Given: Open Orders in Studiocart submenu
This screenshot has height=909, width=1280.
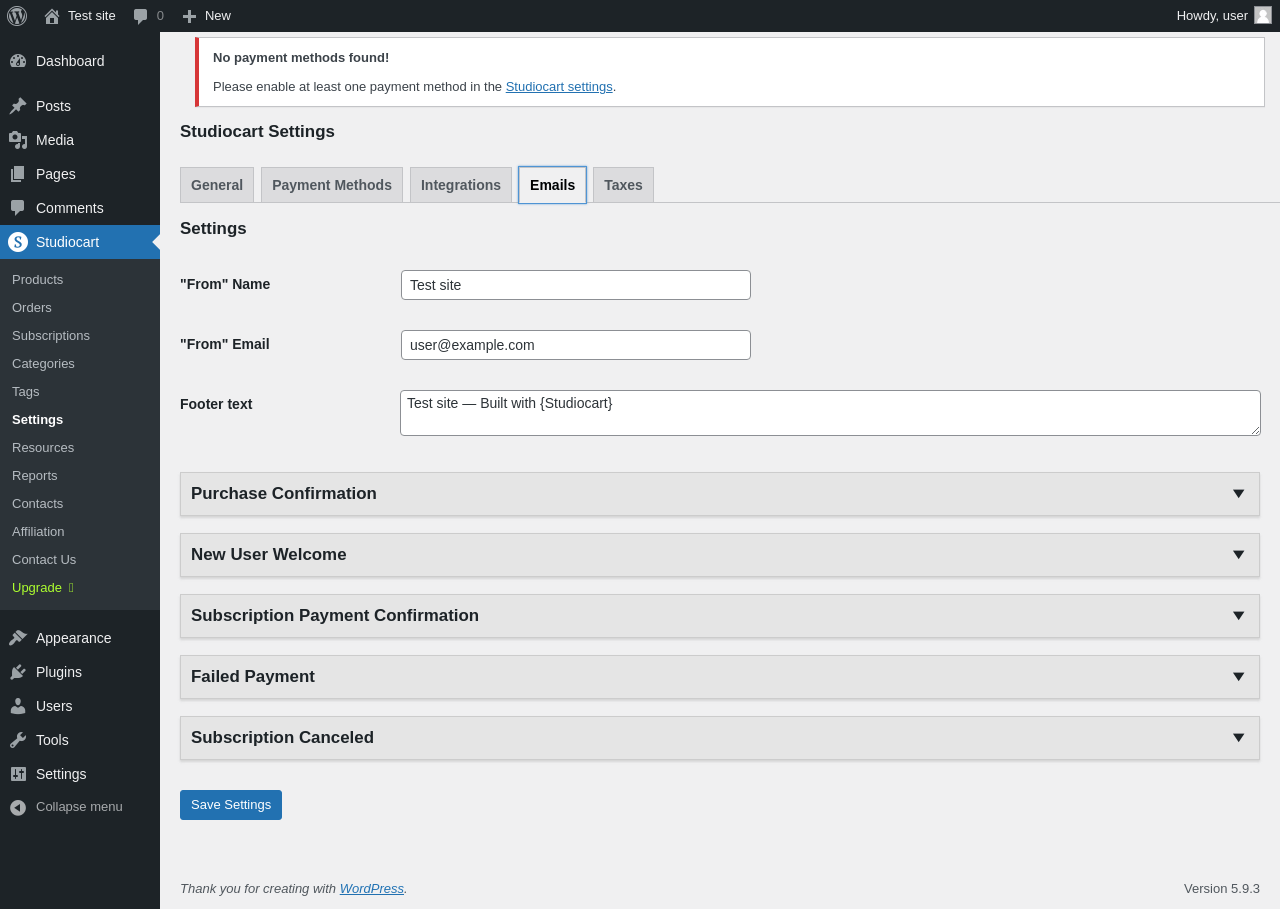Looking at the screenshot, I should [32, 308].
